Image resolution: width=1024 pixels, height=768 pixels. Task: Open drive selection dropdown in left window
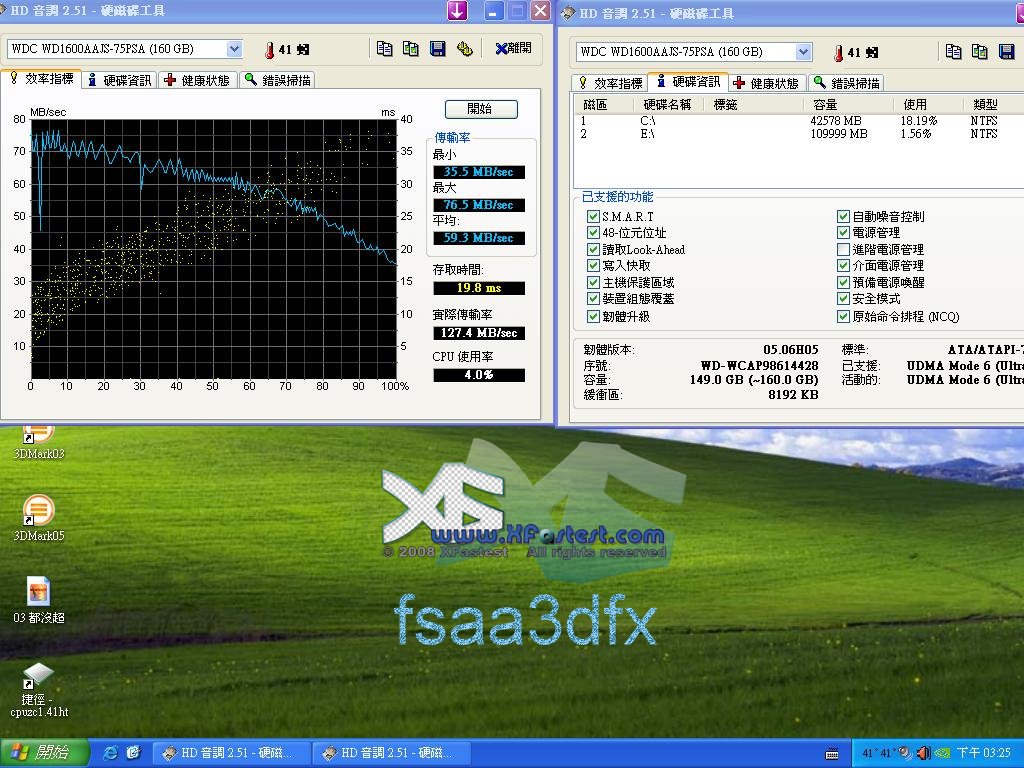[234, 49]
